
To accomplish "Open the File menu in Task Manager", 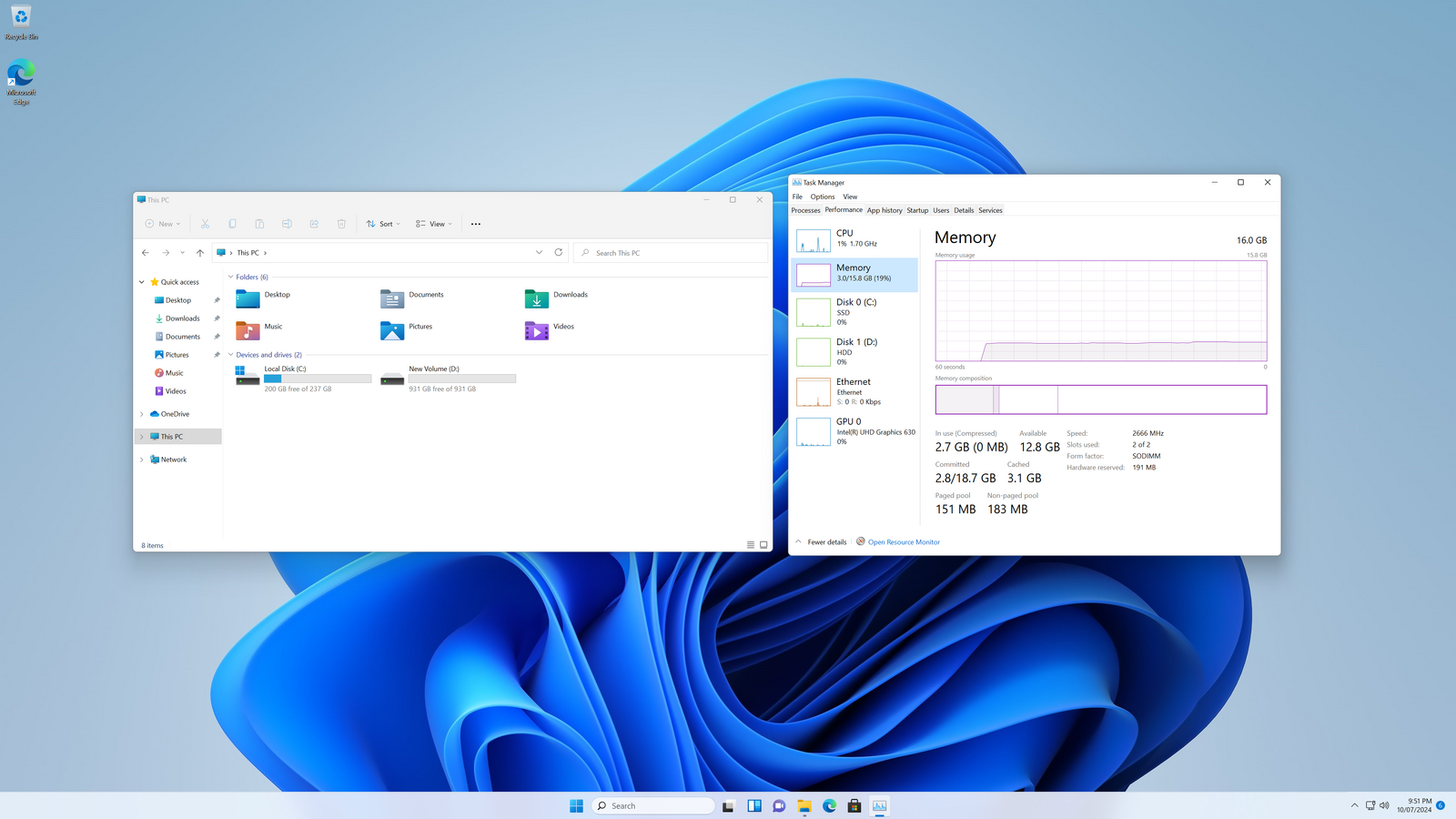I will pyautogui.click(x=797, y=197).
